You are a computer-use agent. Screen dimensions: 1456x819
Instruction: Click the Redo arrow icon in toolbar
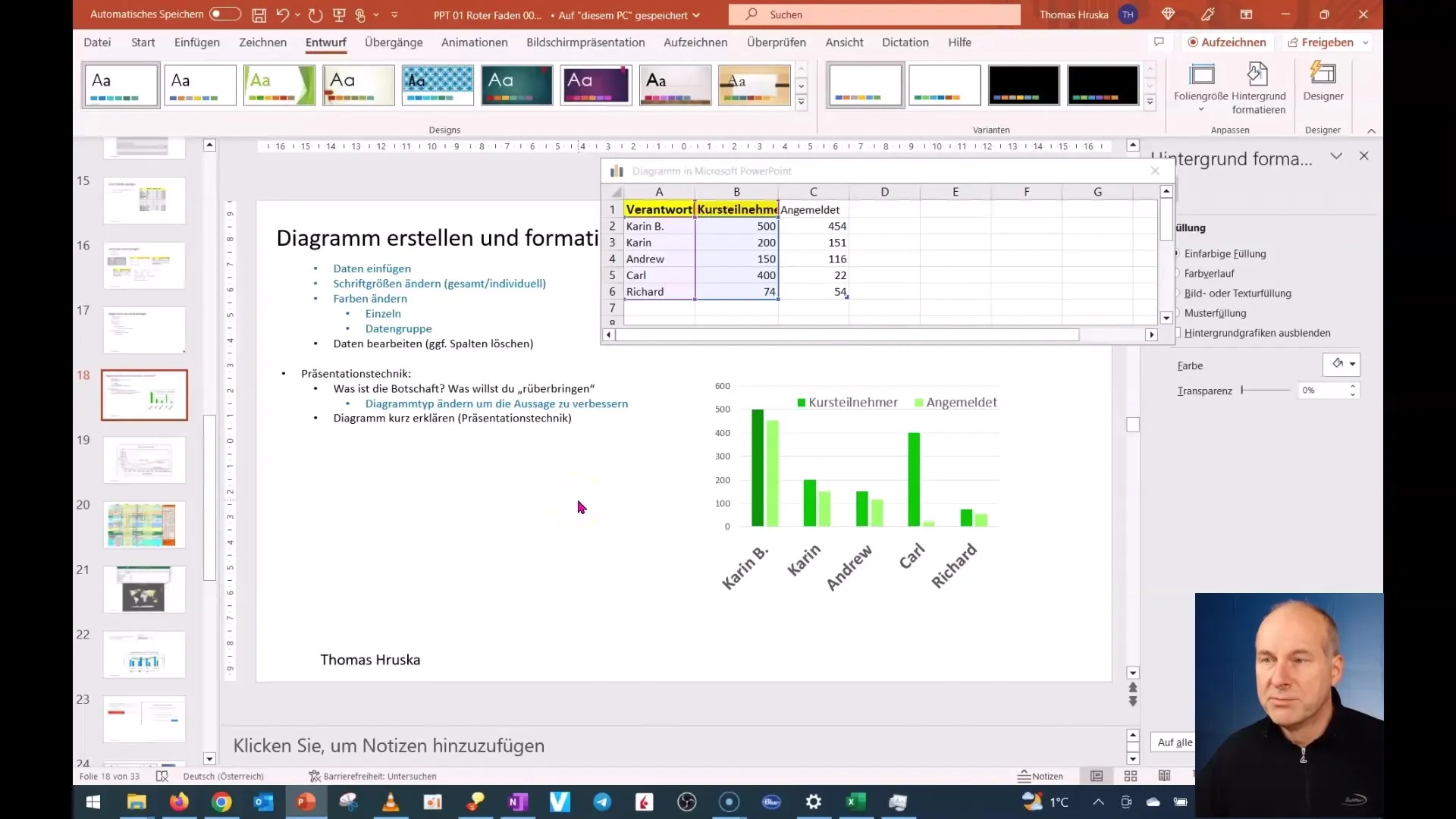click(x=313, y=14)
